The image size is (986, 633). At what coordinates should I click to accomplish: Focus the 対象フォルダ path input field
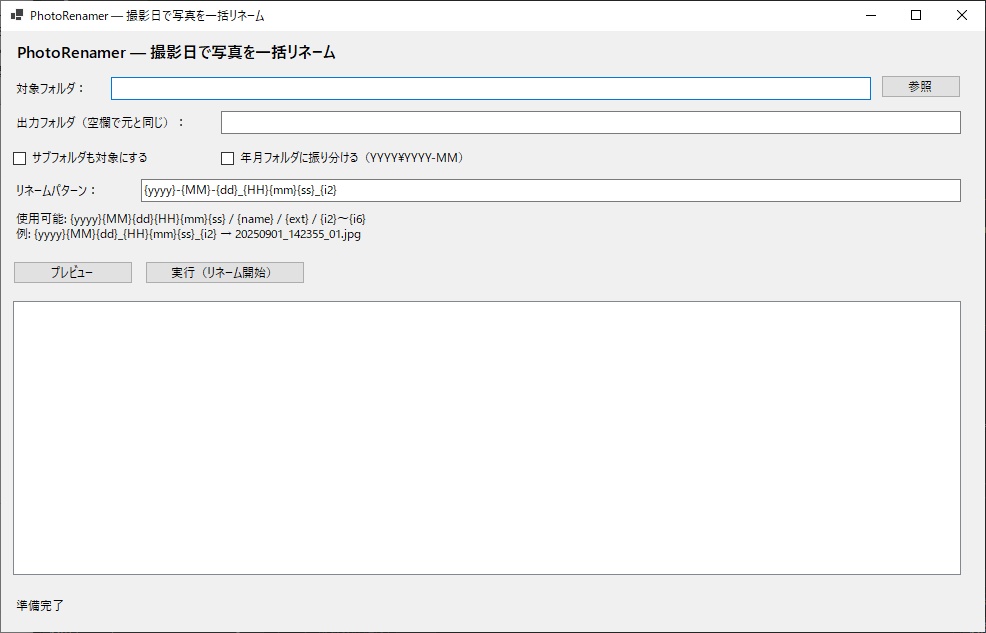490,88
